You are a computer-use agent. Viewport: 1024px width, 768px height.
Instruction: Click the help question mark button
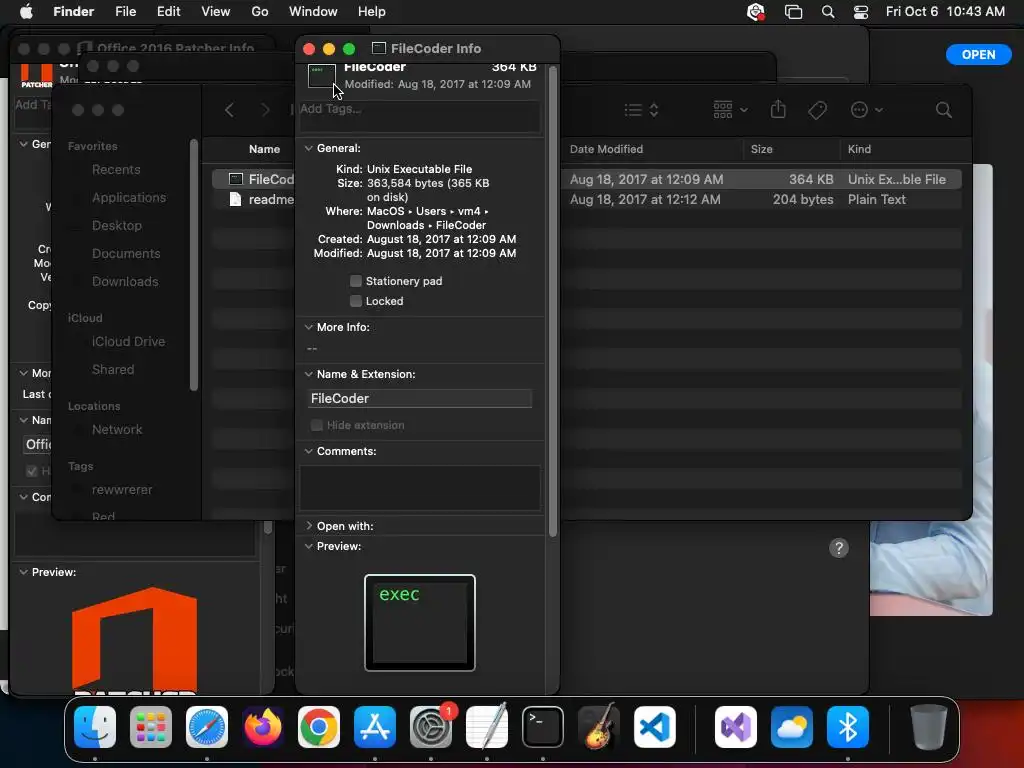[x=839, y=548]
